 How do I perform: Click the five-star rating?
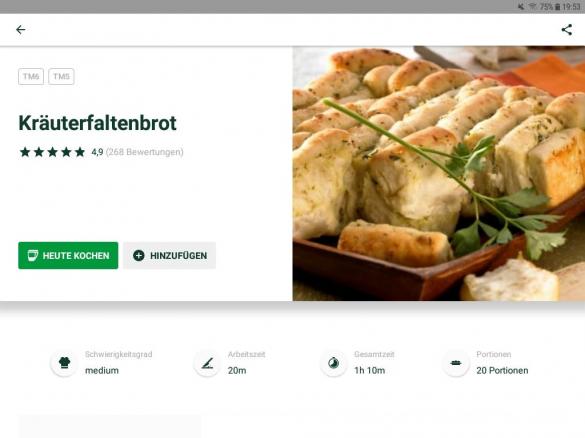pos(53,152)
